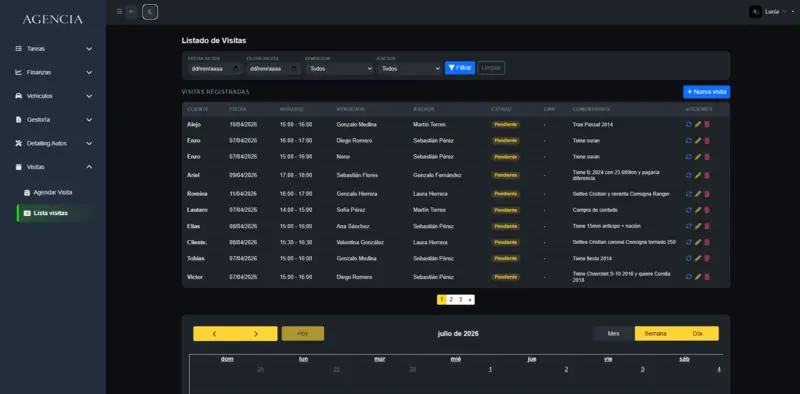Click the pencil edit icon for Romina's visit
This screenshot has height=394, width=800.
click(698, 194)
